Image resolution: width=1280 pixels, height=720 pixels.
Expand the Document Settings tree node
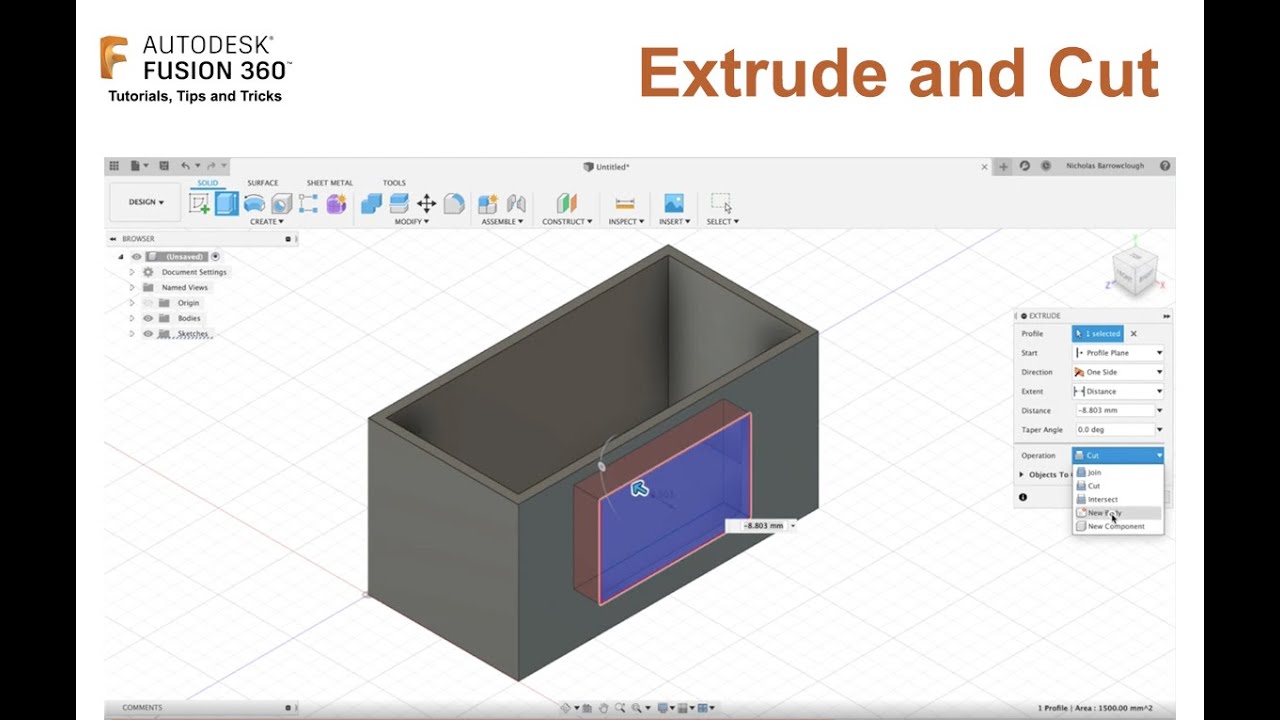tap(131, 272)
